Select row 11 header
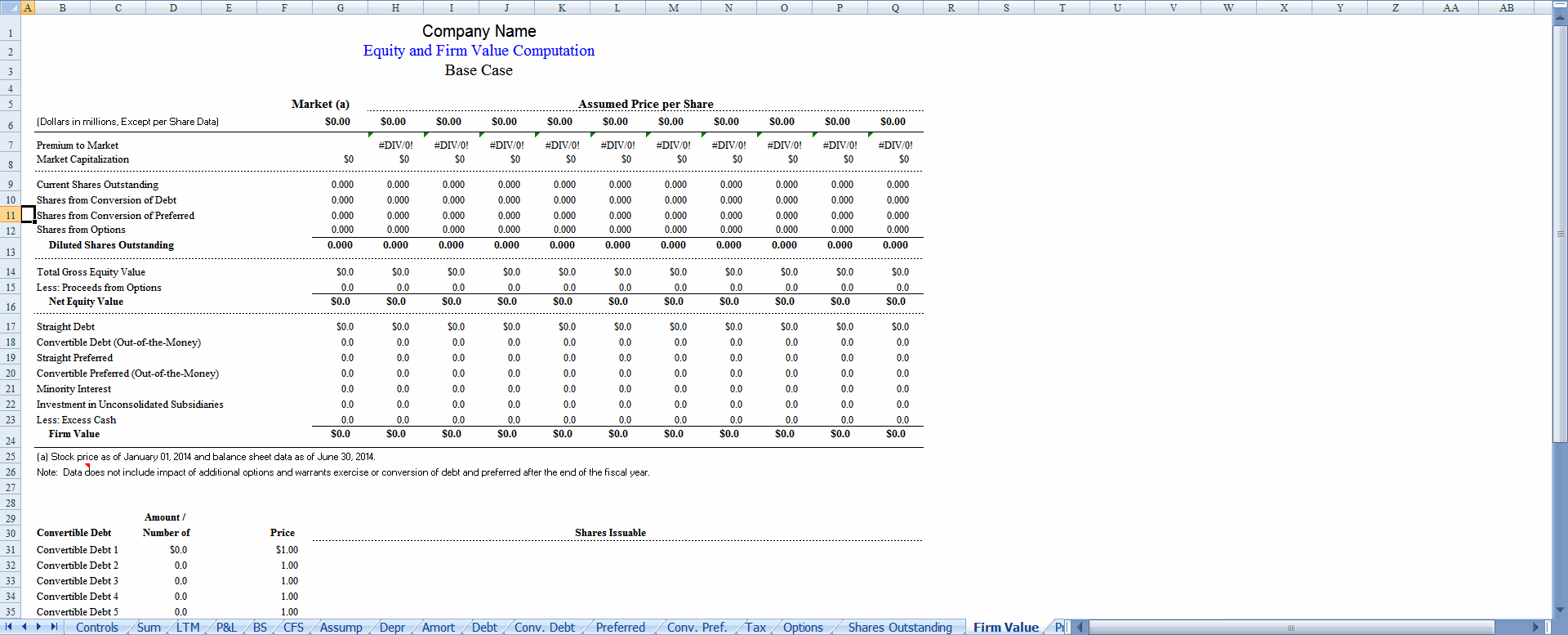The width and height of the screenshot is (1568, 635). [x=11, y=215]
